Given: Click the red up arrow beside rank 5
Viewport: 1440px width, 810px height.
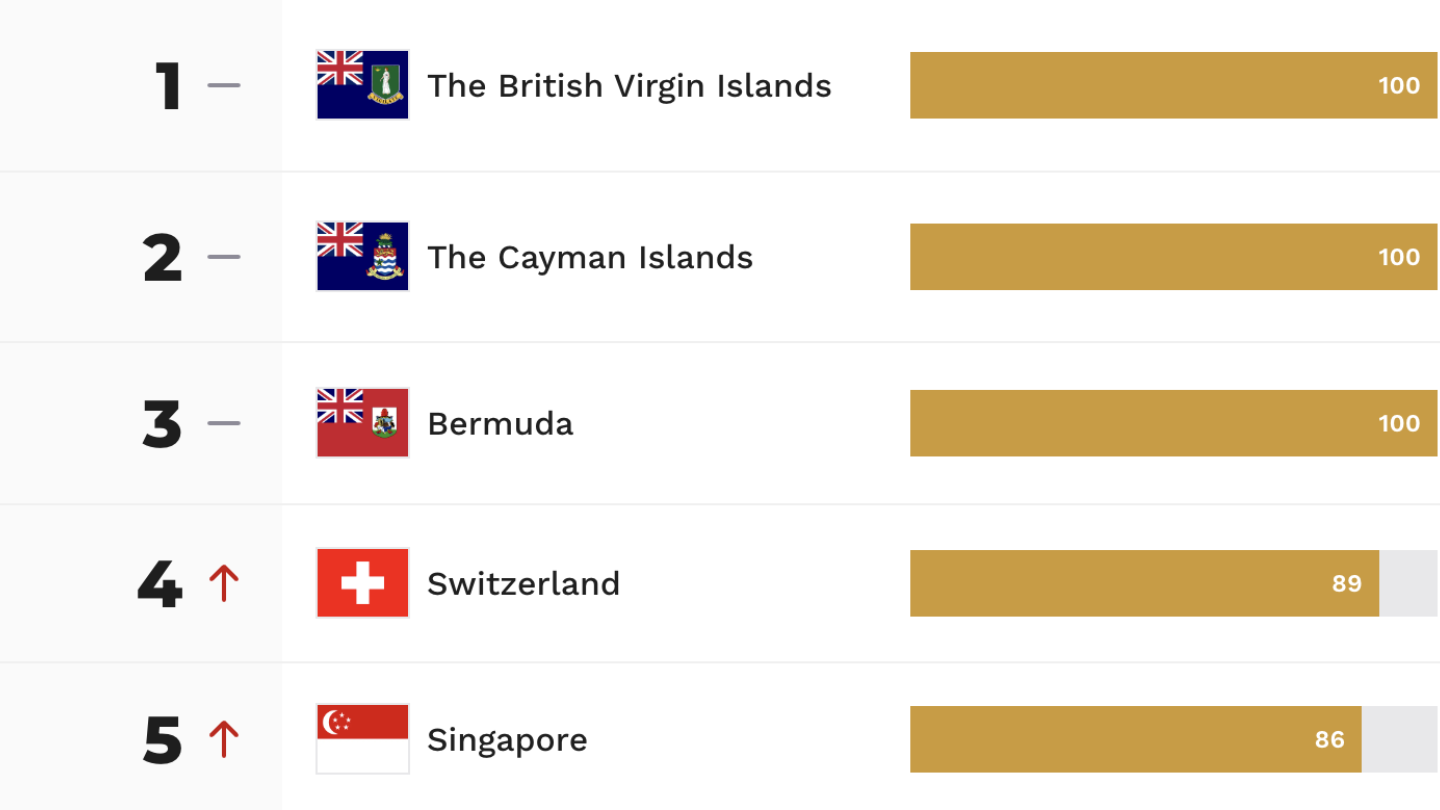Looking at the screenshot, I should coord(224,740).
